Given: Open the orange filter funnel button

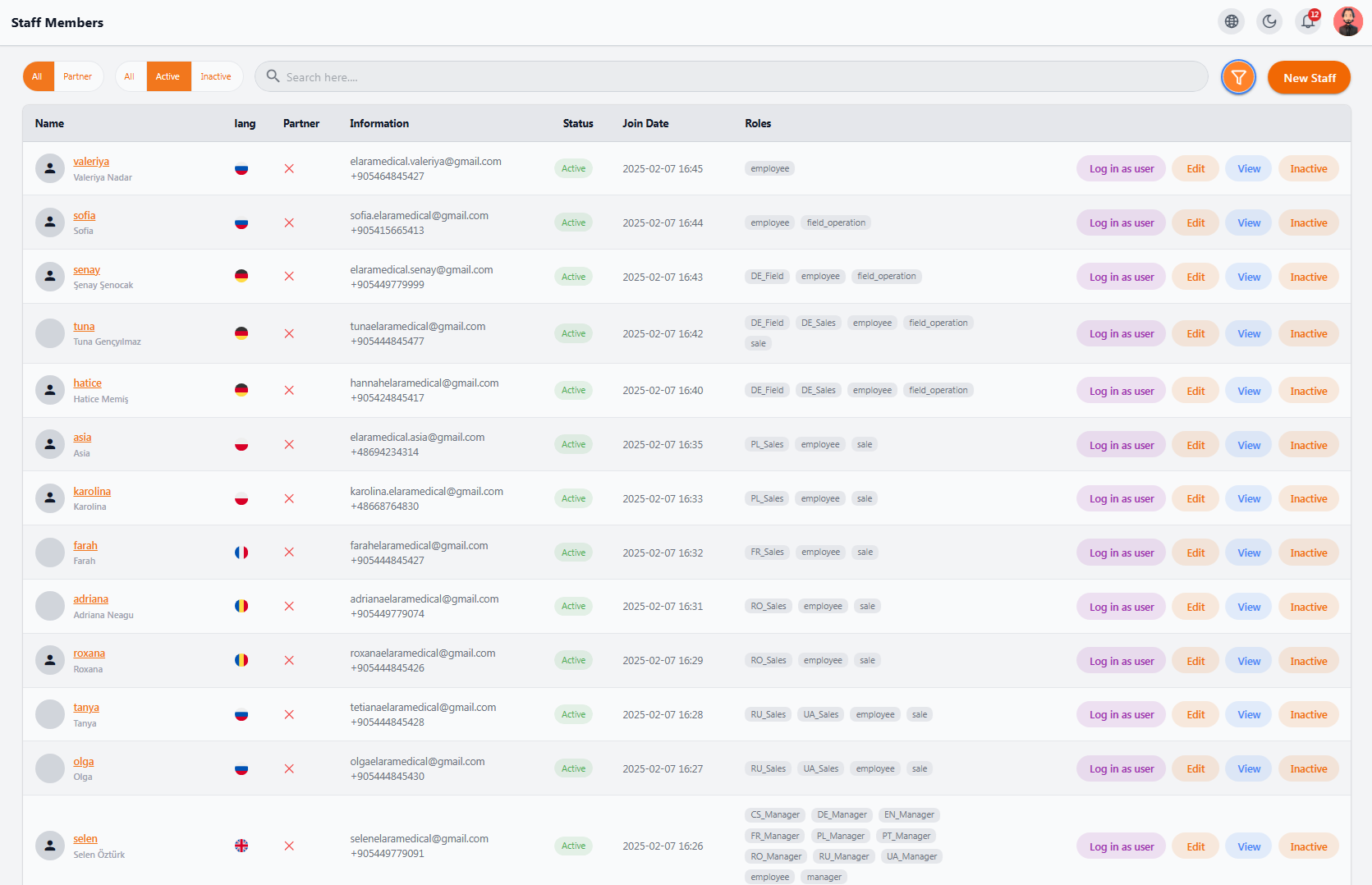Looking at the screenshot, I should 1238,77.
